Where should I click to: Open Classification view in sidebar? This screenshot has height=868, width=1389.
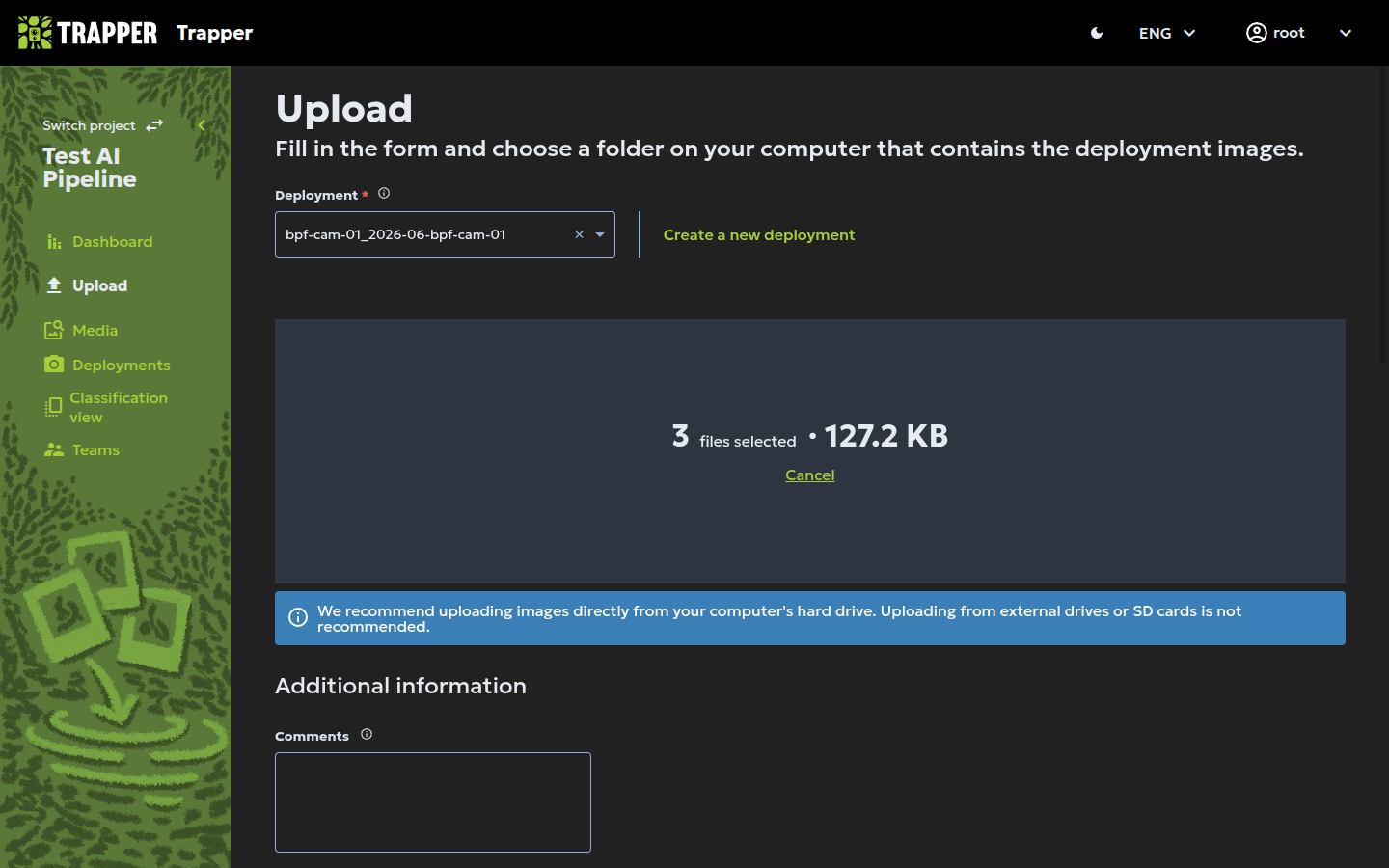(x=118, y=407)
